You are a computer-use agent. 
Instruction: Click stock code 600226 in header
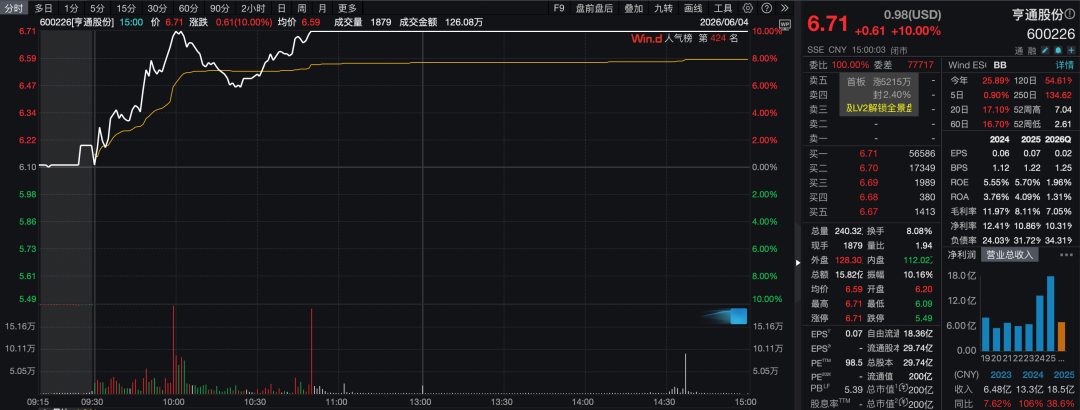1050,33
